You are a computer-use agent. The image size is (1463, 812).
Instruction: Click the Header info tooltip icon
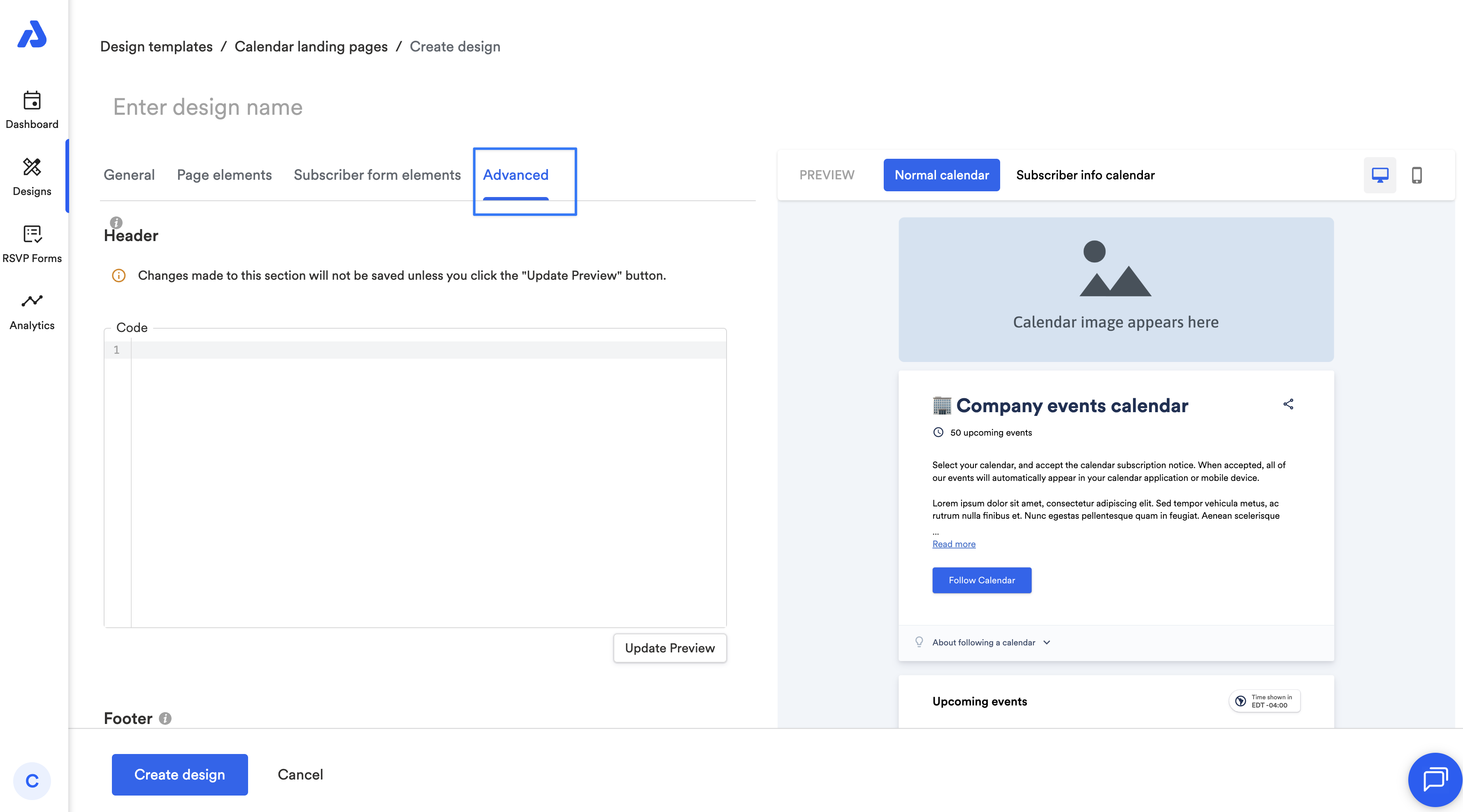tap(116, 223)
